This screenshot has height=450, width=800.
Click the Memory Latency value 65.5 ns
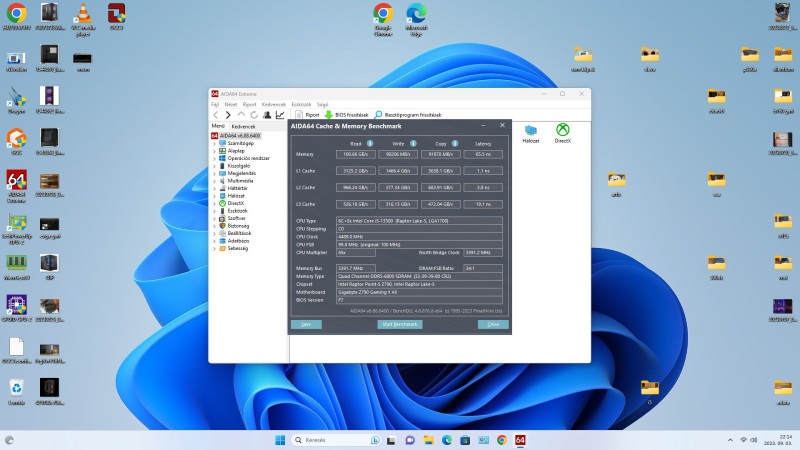tap(483, 154)
